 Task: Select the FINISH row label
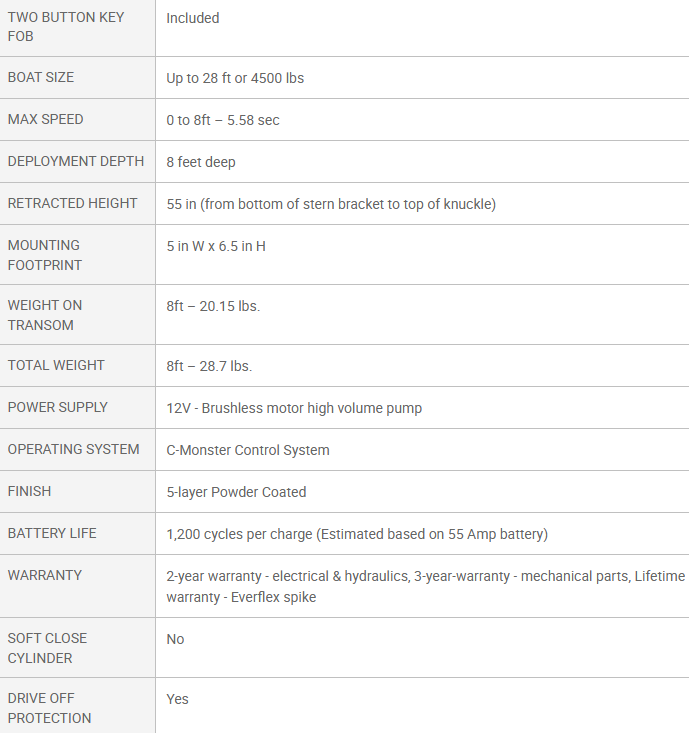click(29, 491)
